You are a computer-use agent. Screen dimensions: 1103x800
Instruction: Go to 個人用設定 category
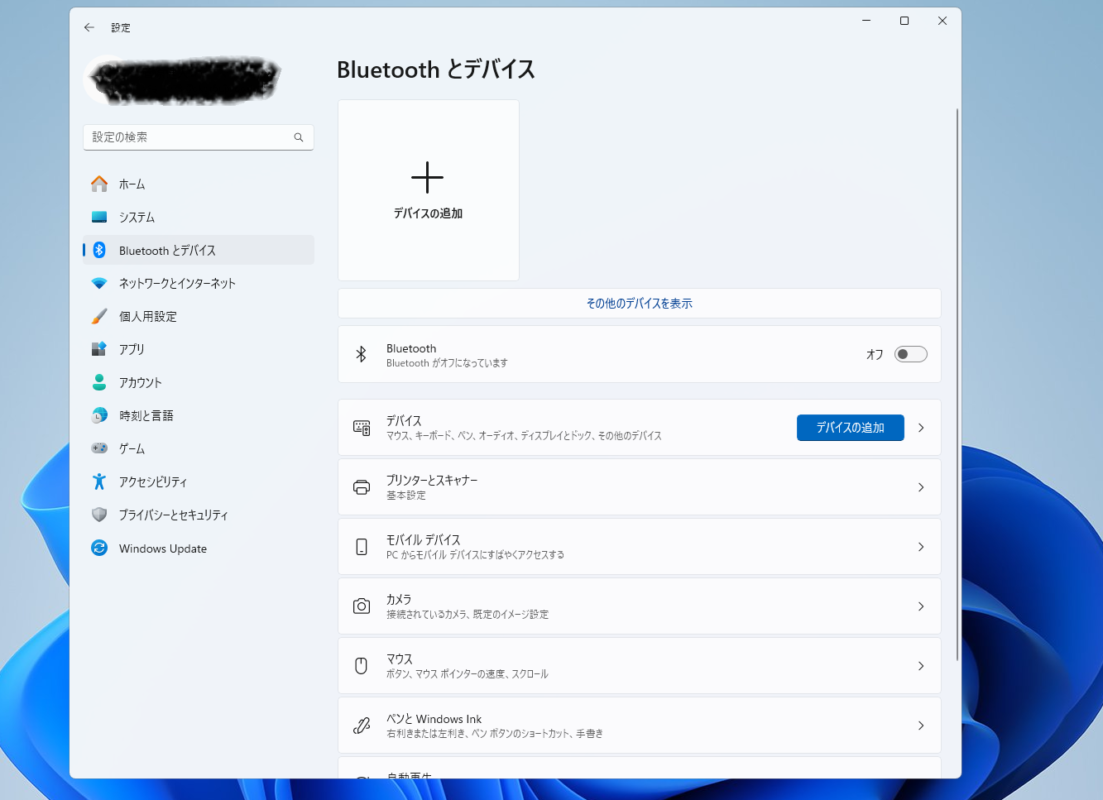pos(198,316)
